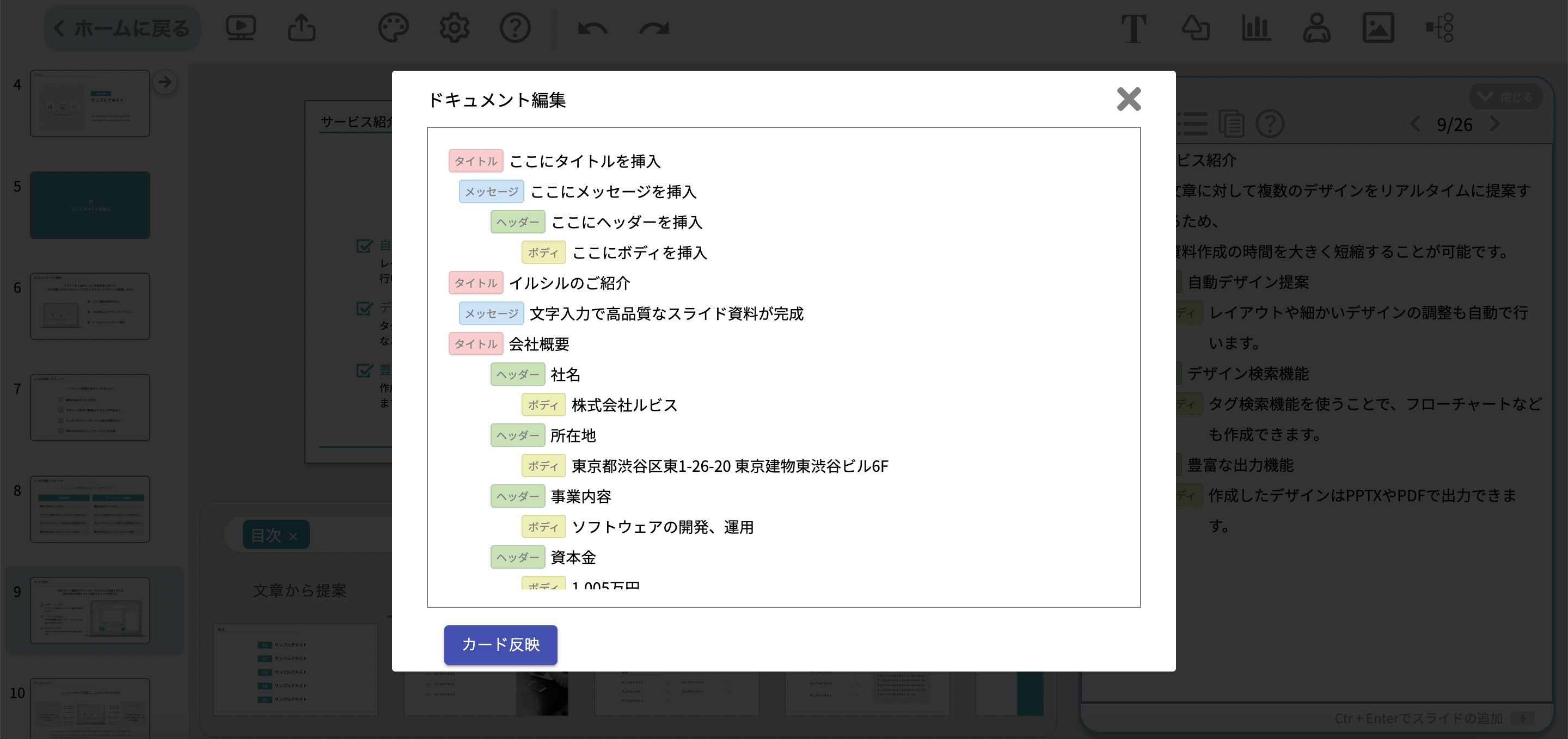
Task: Open the slideshow preview tool
Action: 241,27
